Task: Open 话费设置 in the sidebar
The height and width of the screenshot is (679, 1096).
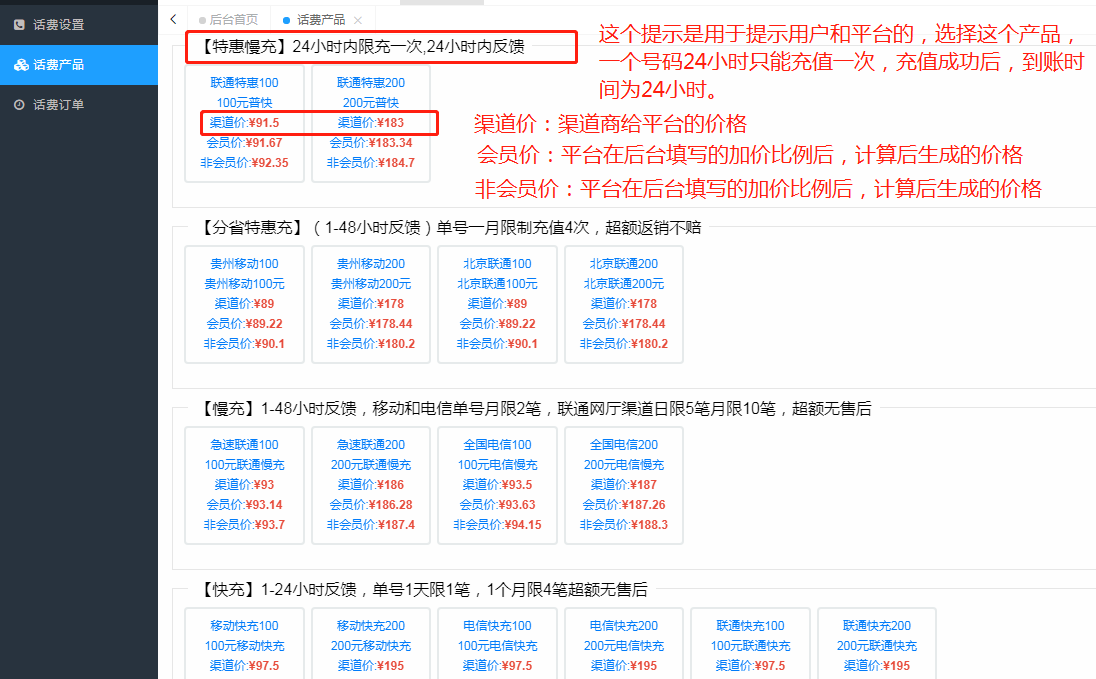Action: (x=79, y=24)
